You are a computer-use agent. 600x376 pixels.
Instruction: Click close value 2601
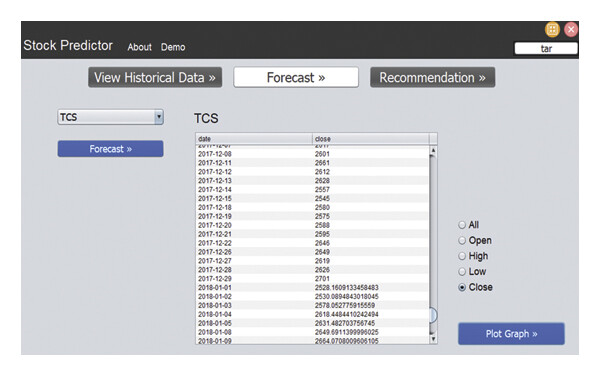322,154
